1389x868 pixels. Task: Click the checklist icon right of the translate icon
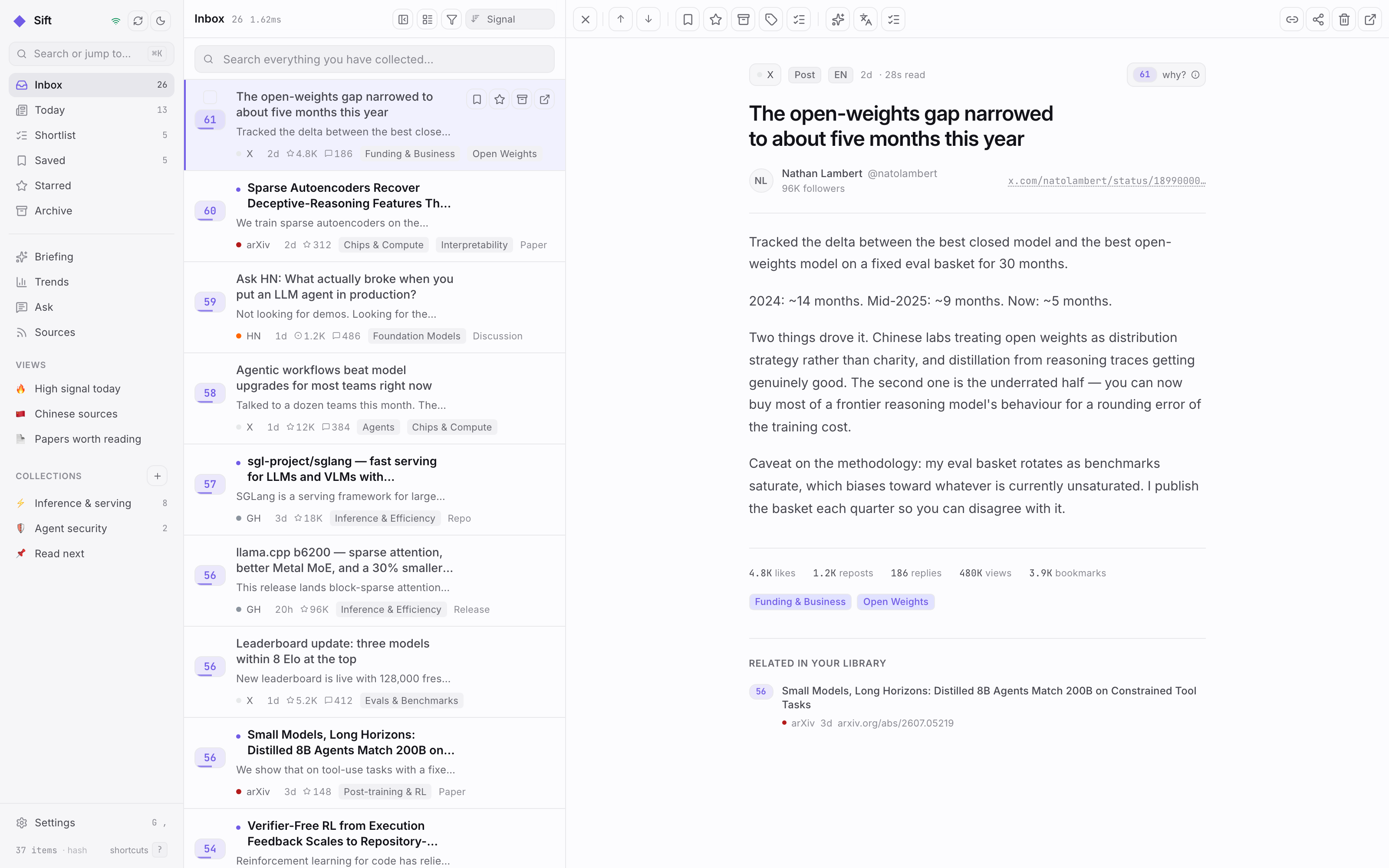pos(894,20)
